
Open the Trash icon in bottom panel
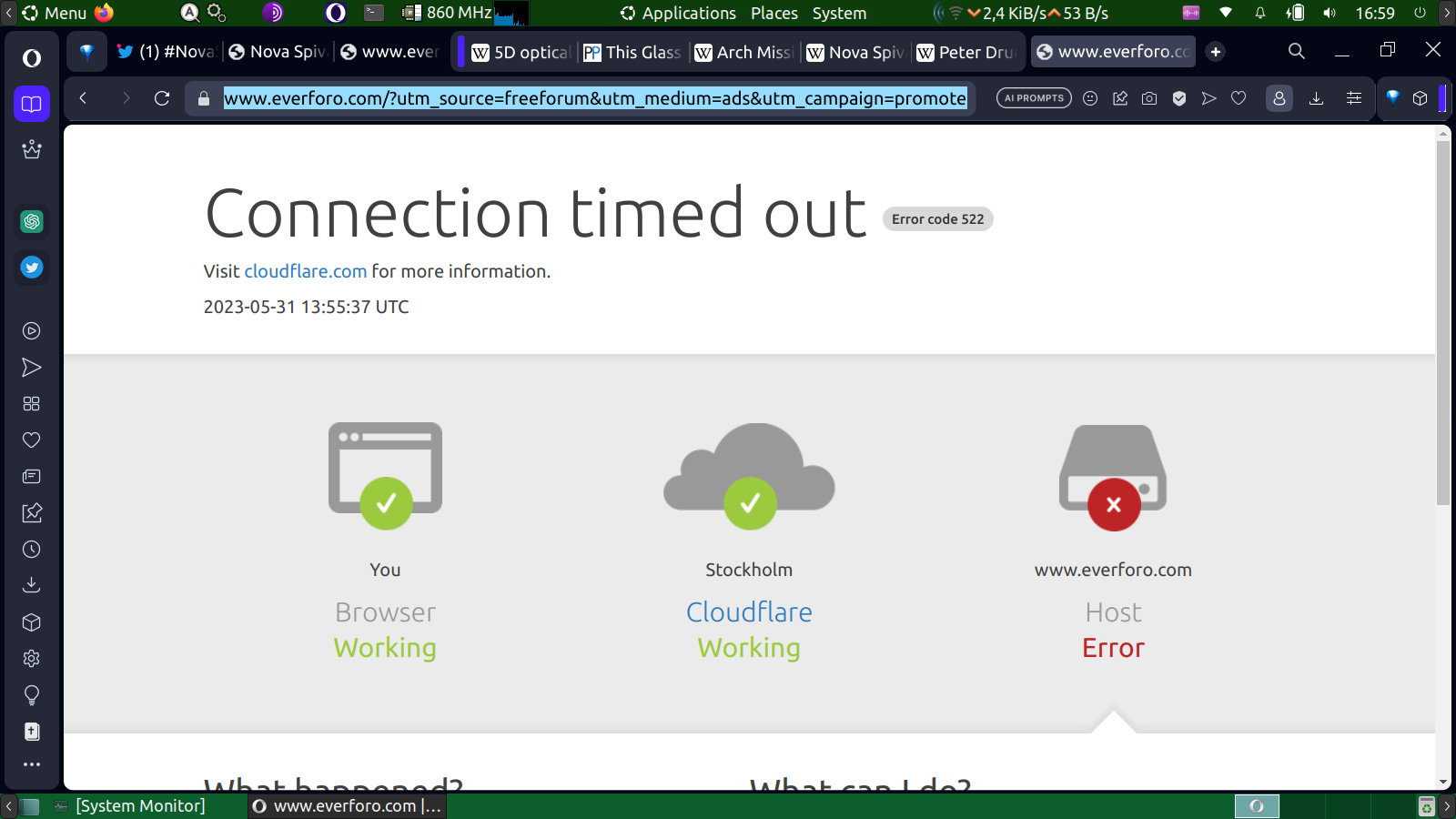(1427, 806)
